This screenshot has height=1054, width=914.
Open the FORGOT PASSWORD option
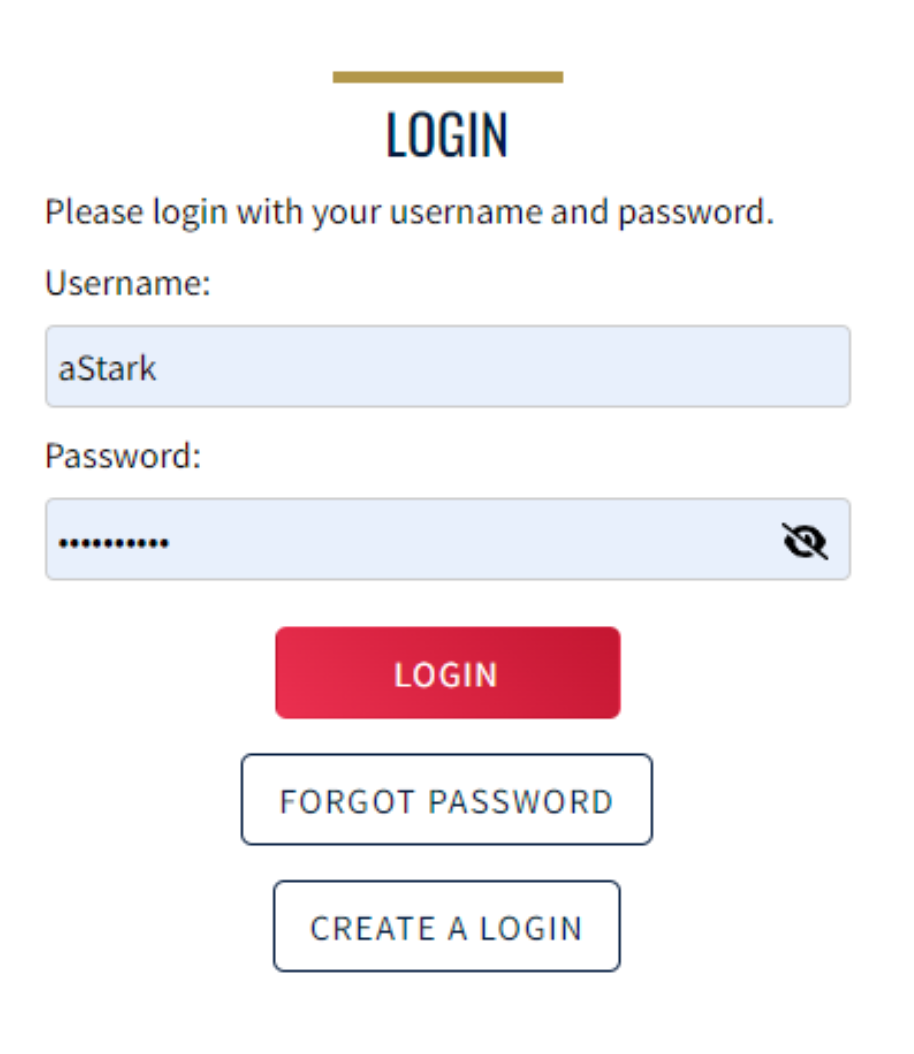[446, 800]
